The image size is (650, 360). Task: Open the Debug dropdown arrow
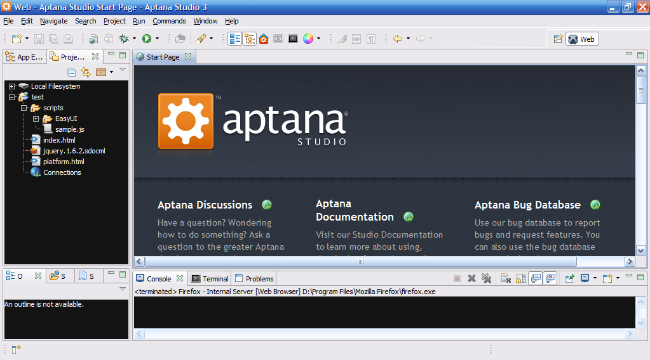134,39
